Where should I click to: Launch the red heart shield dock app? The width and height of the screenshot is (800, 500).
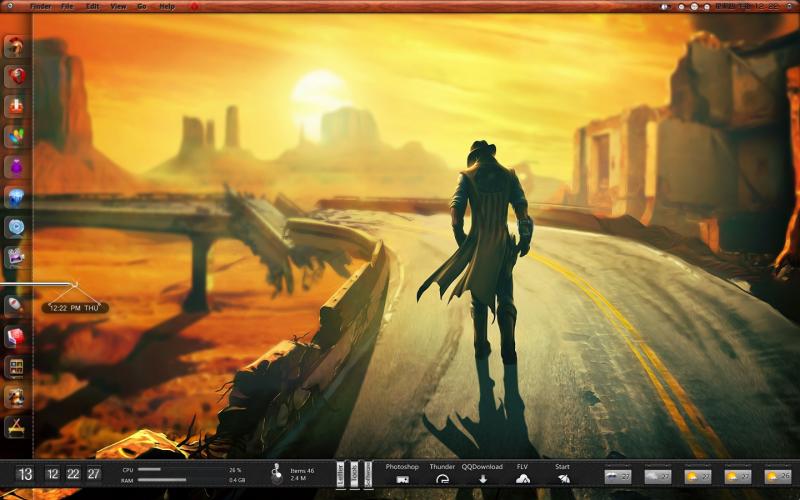tap(16, 76)
